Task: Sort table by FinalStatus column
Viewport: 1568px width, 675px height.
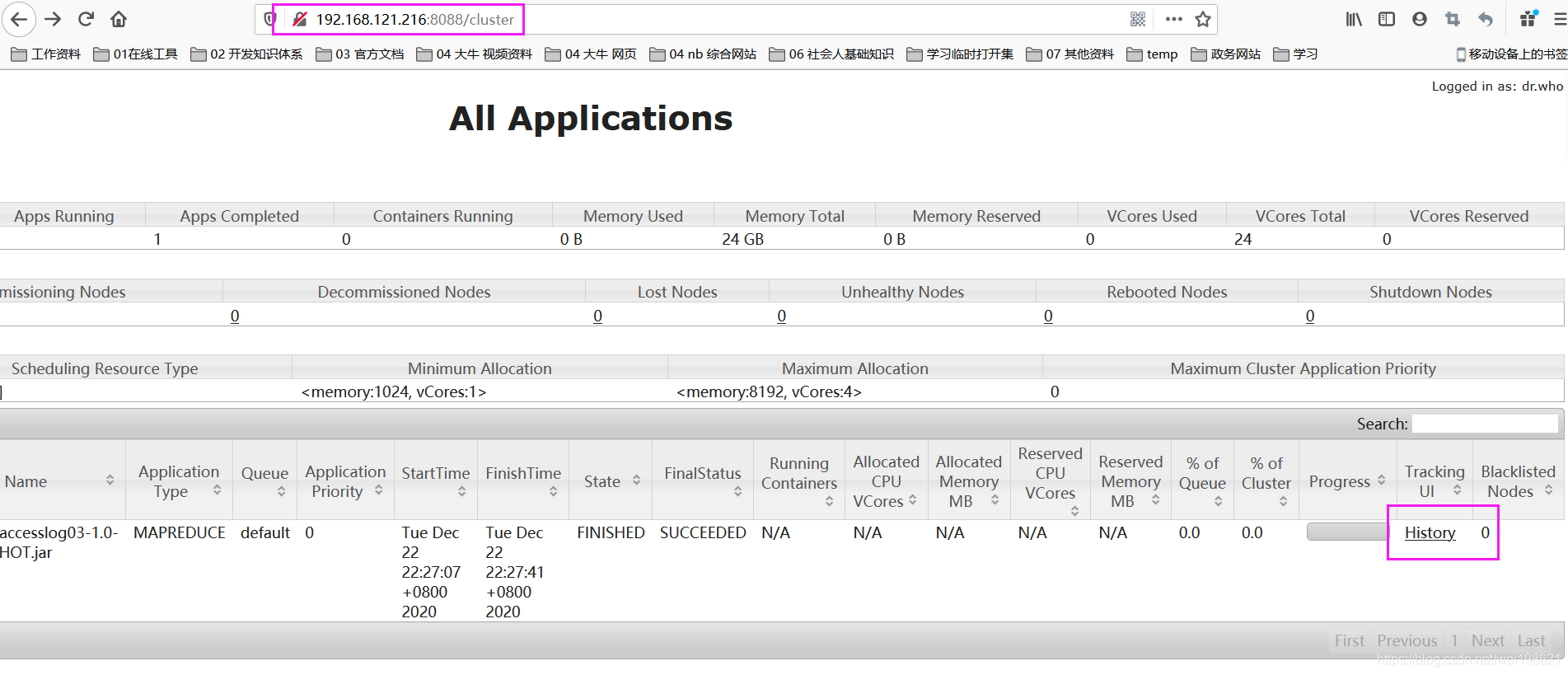Action: pyautogui.click(x=703, y=481)
